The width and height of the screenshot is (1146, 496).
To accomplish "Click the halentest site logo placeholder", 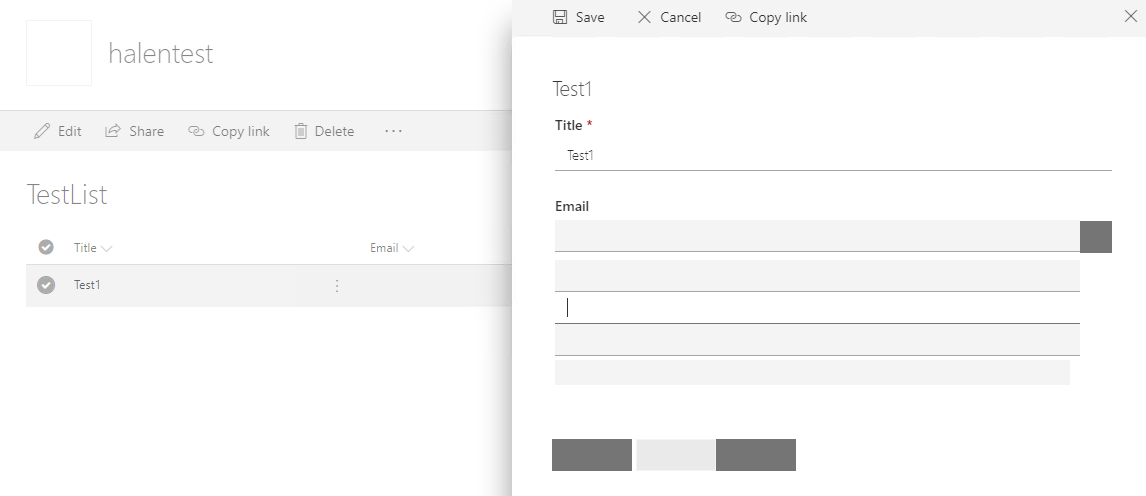I will point(58,53).
